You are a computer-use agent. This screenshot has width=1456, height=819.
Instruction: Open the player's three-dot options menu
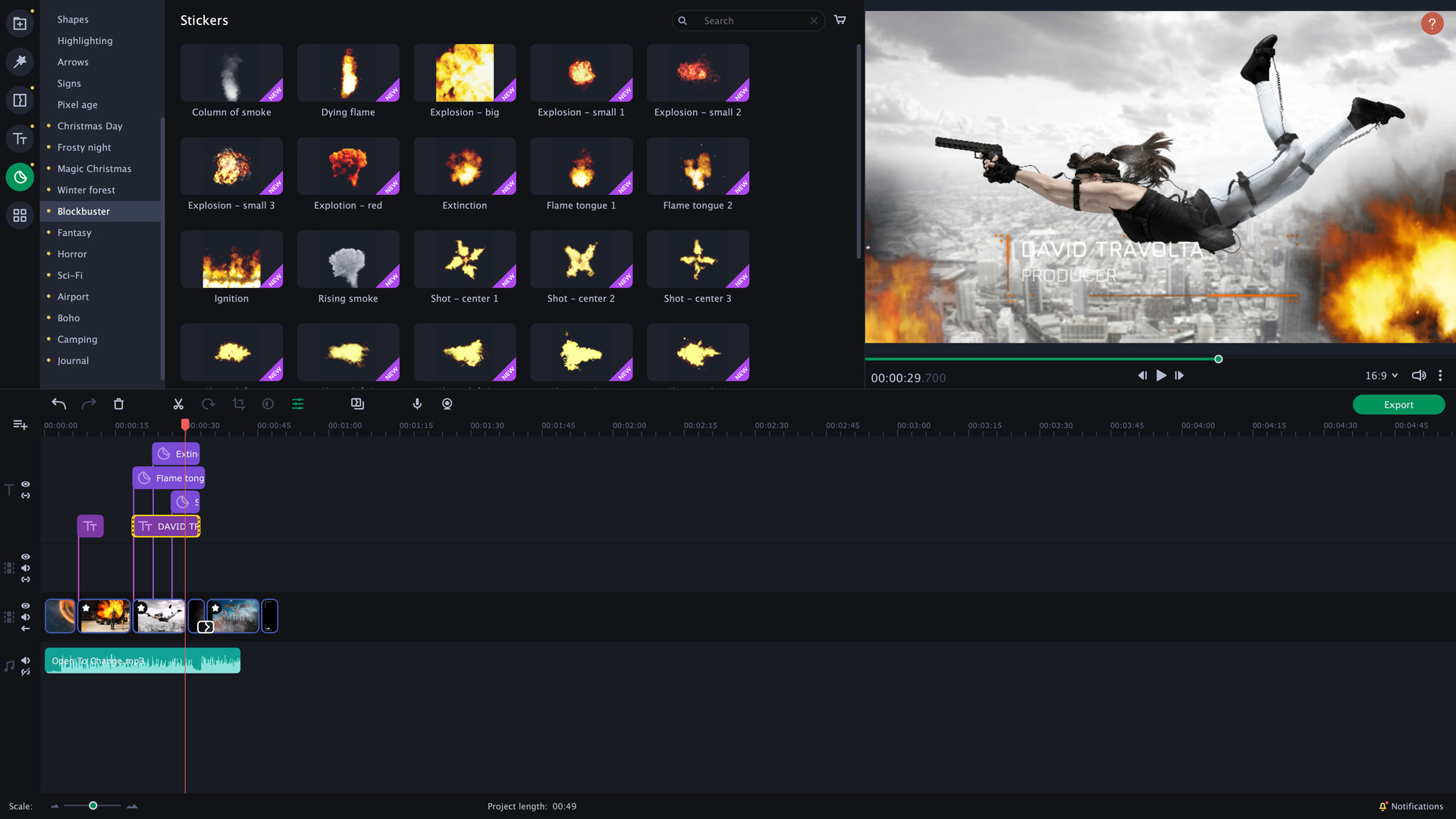(1440, 375)
